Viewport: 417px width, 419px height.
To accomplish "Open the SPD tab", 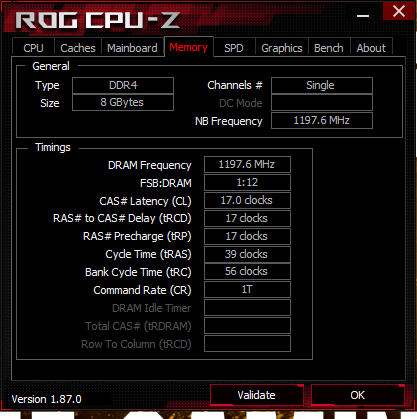I will pyautogui.click(x=234, y=48).
